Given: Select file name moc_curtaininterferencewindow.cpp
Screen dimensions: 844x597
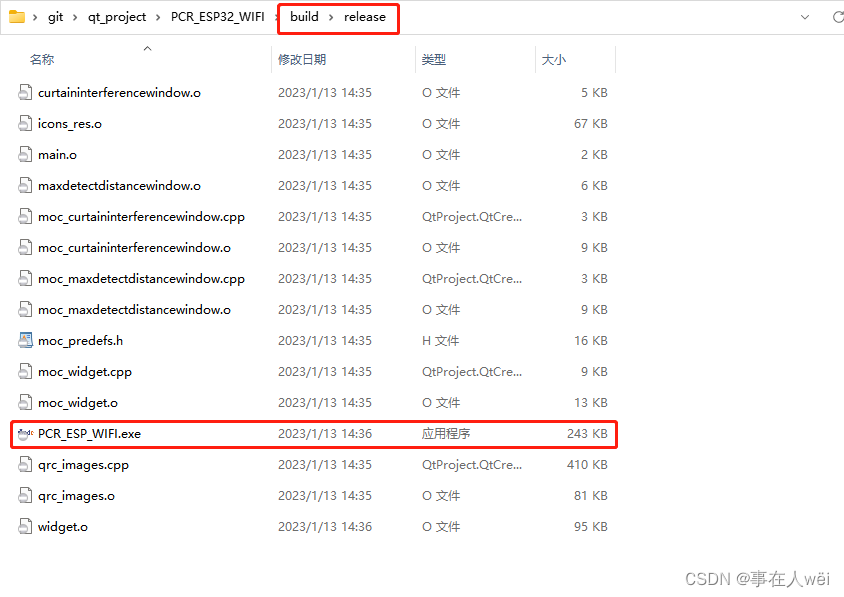Looking at the screenshot, I should pos(141,217).
